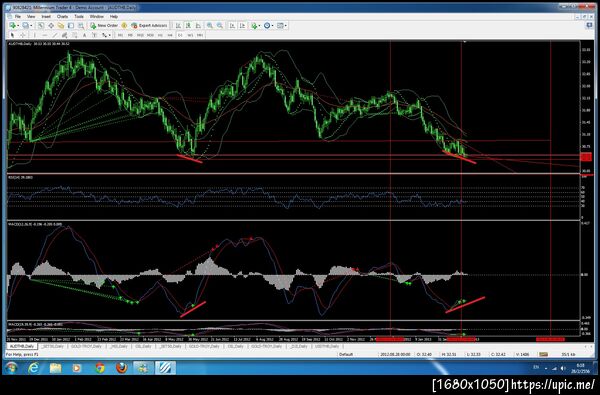Open the Strategy Tester icon
Screen dimensions: 600x395
click(x=81, y=26)
